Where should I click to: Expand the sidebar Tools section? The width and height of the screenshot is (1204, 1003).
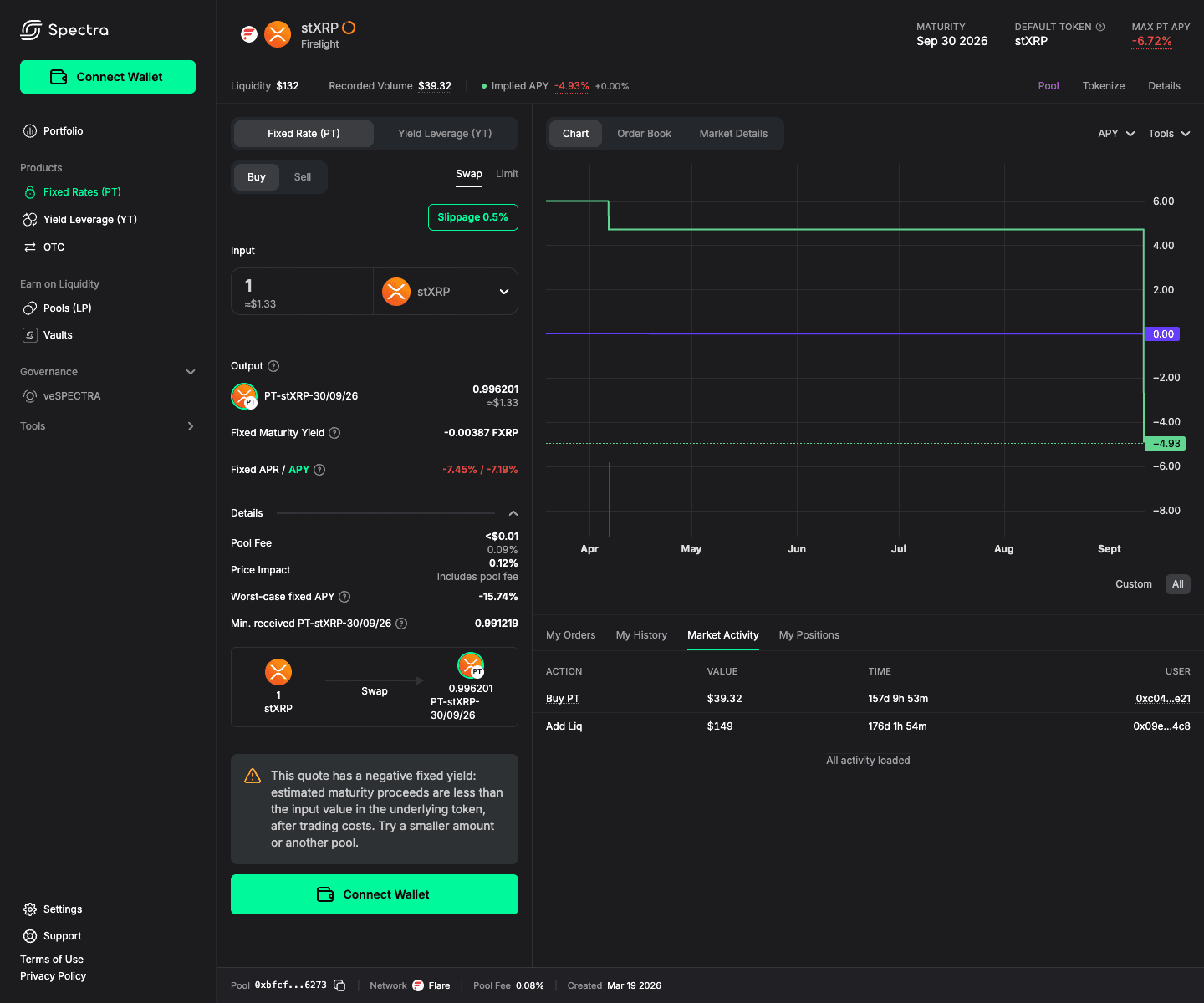tap(191, 426)
